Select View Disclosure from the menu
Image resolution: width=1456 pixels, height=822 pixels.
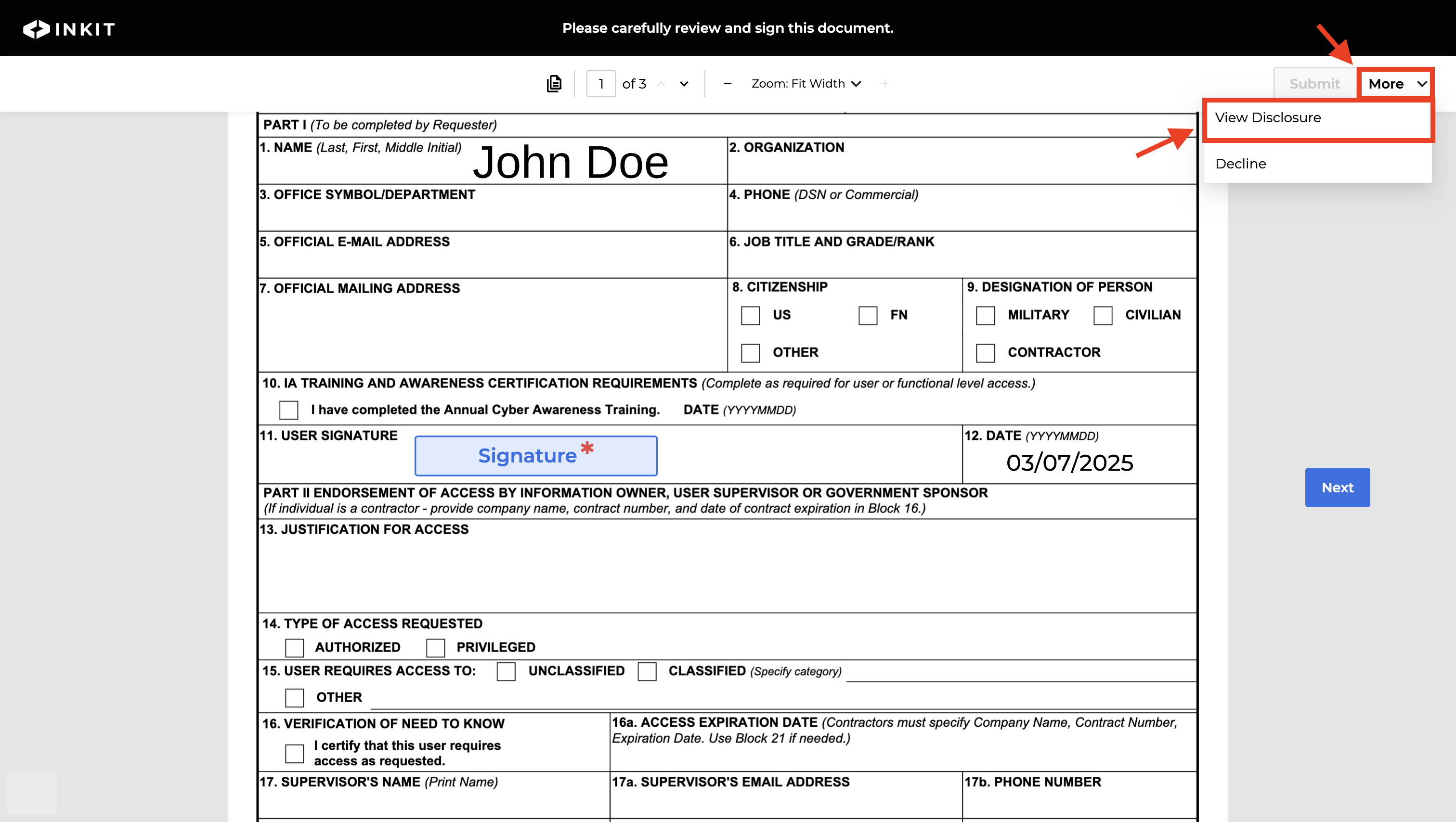pos(1317,117)
